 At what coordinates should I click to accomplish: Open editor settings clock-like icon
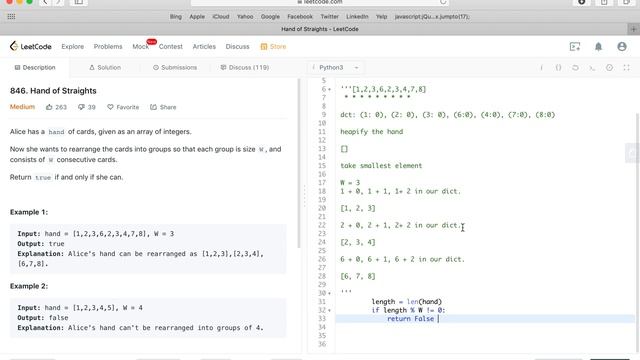[609, 68]
